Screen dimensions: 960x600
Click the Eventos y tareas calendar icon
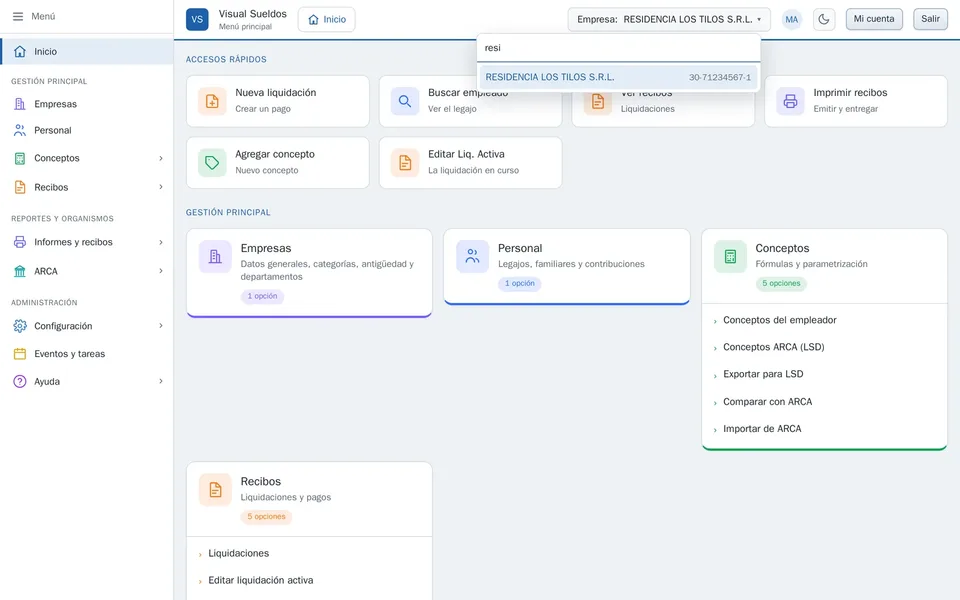click(20, 354)
